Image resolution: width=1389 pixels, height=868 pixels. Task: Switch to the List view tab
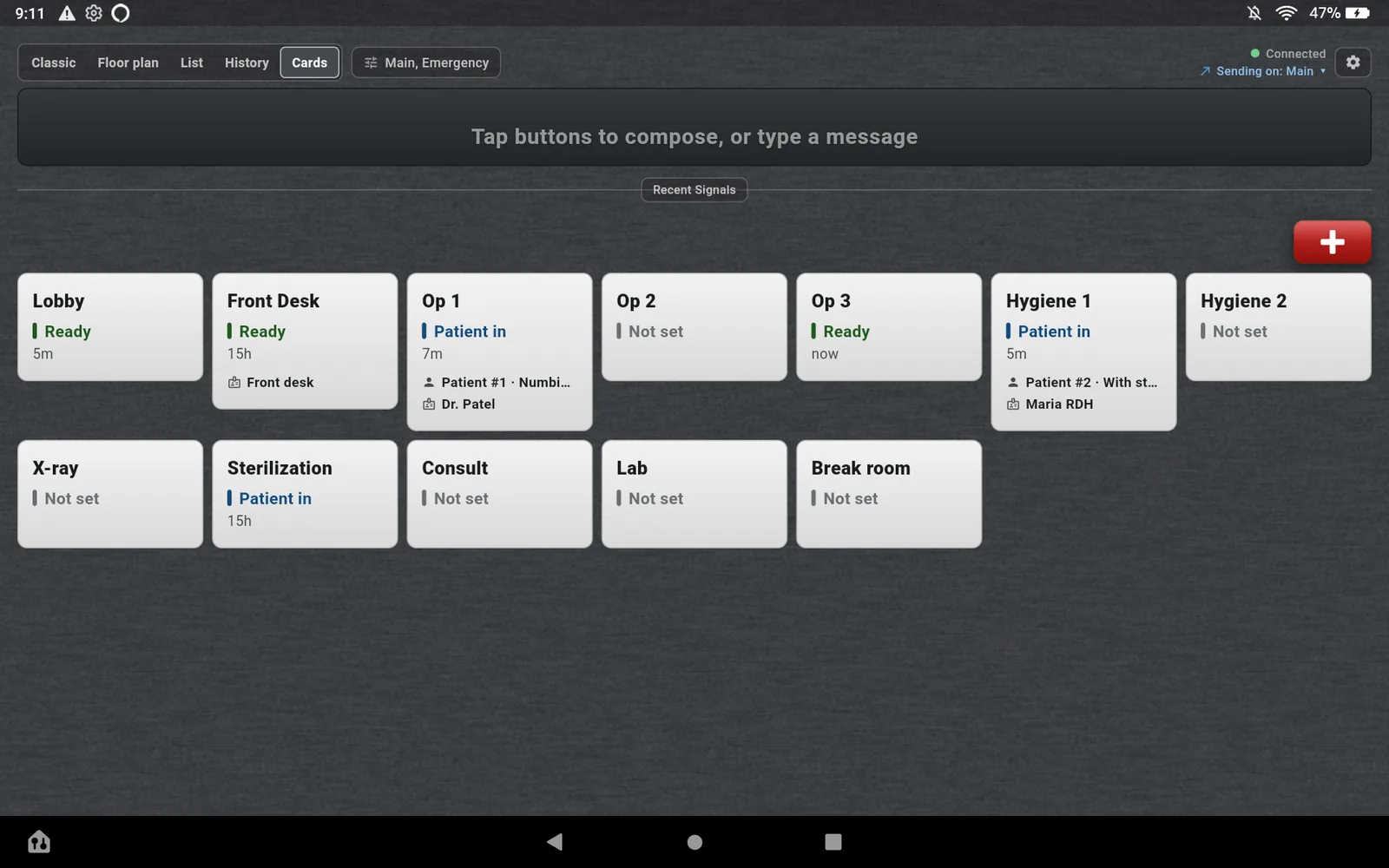coord(192,62)
